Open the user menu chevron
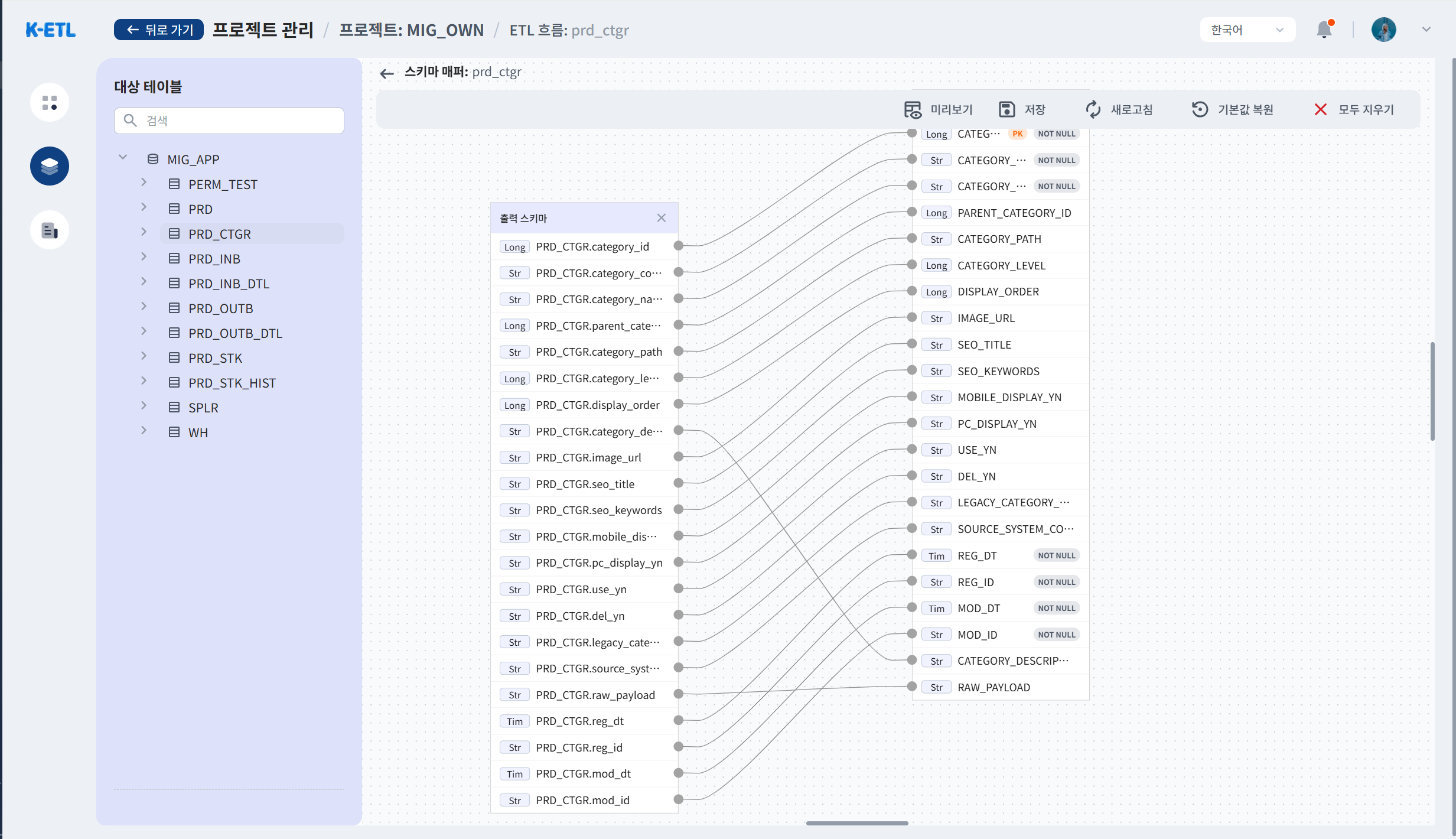The width and height of the screenshot is (1456, 839). tap(1426, 30)
